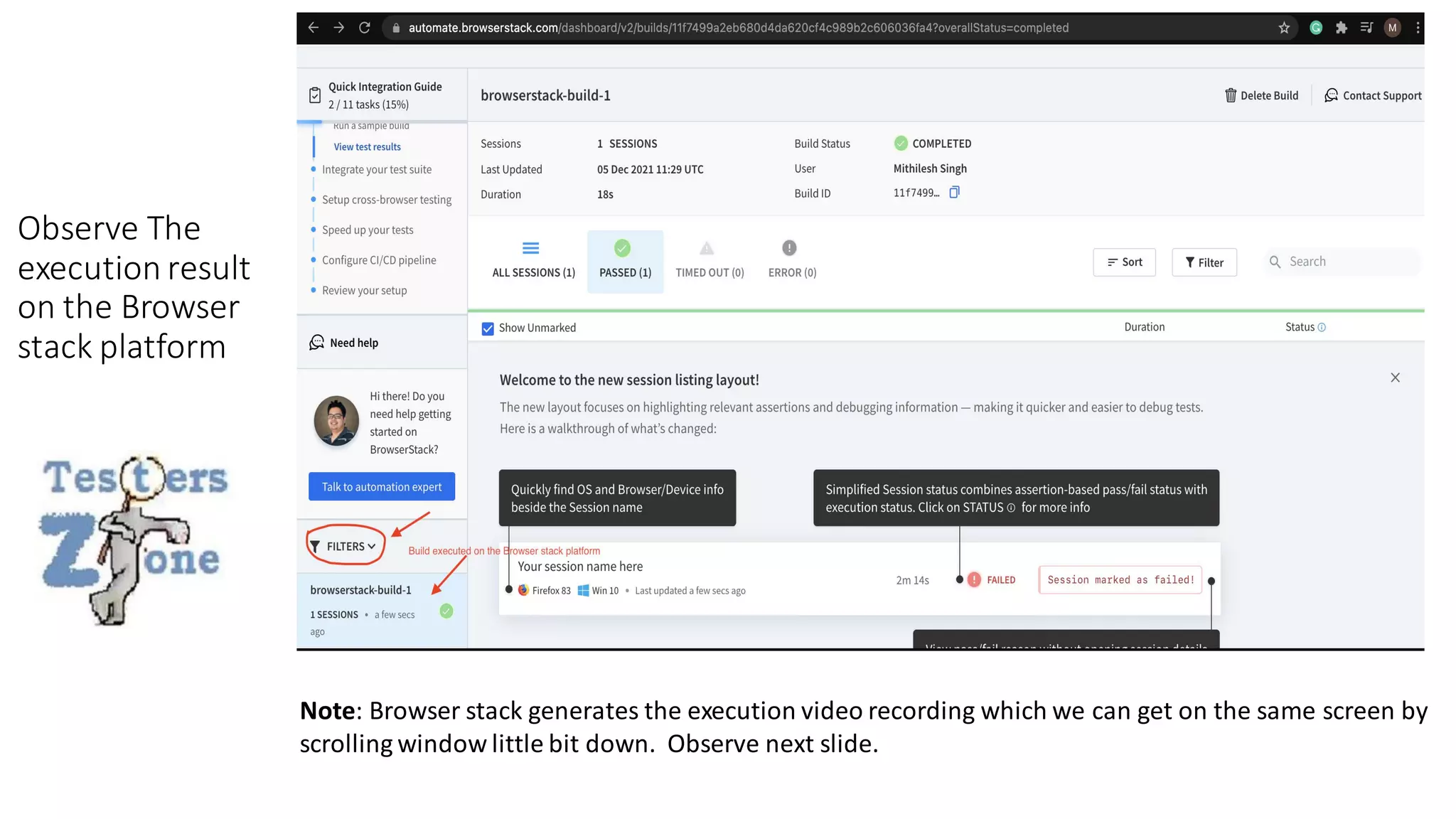Click the Quick Integration Guide progress bar
The height and width of the screenshot is (819, 1456).
pos(381,122)
